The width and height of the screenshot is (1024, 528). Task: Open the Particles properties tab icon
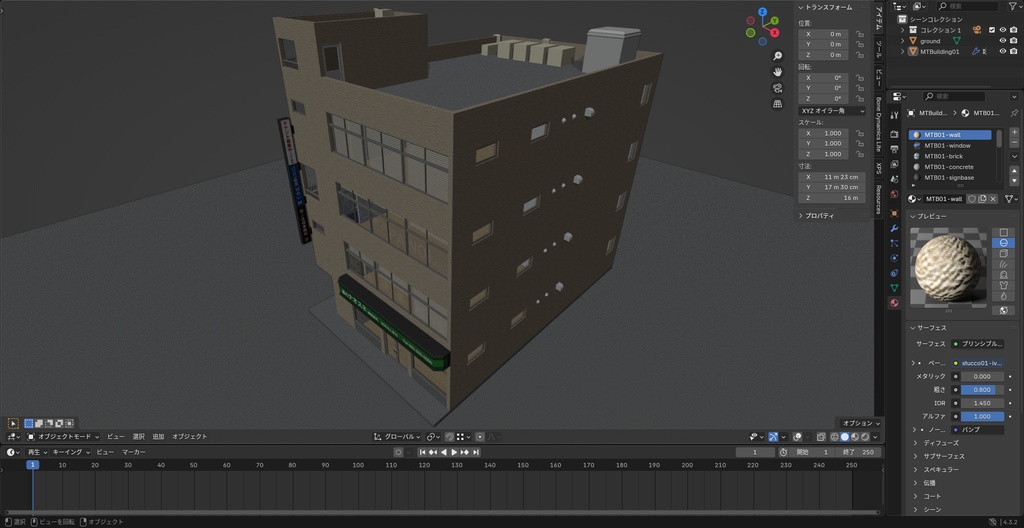point(894,243)
